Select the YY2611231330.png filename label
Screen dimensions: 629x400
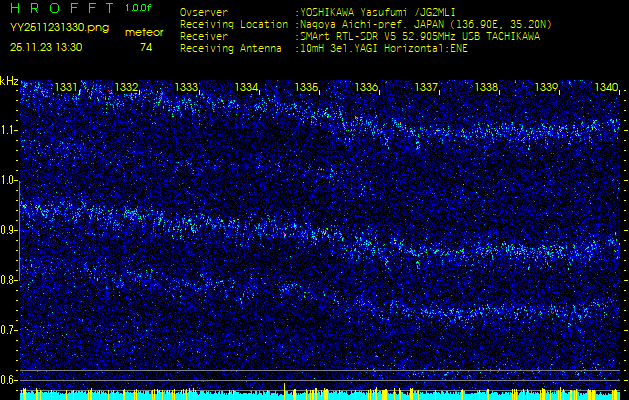point(59,28)
